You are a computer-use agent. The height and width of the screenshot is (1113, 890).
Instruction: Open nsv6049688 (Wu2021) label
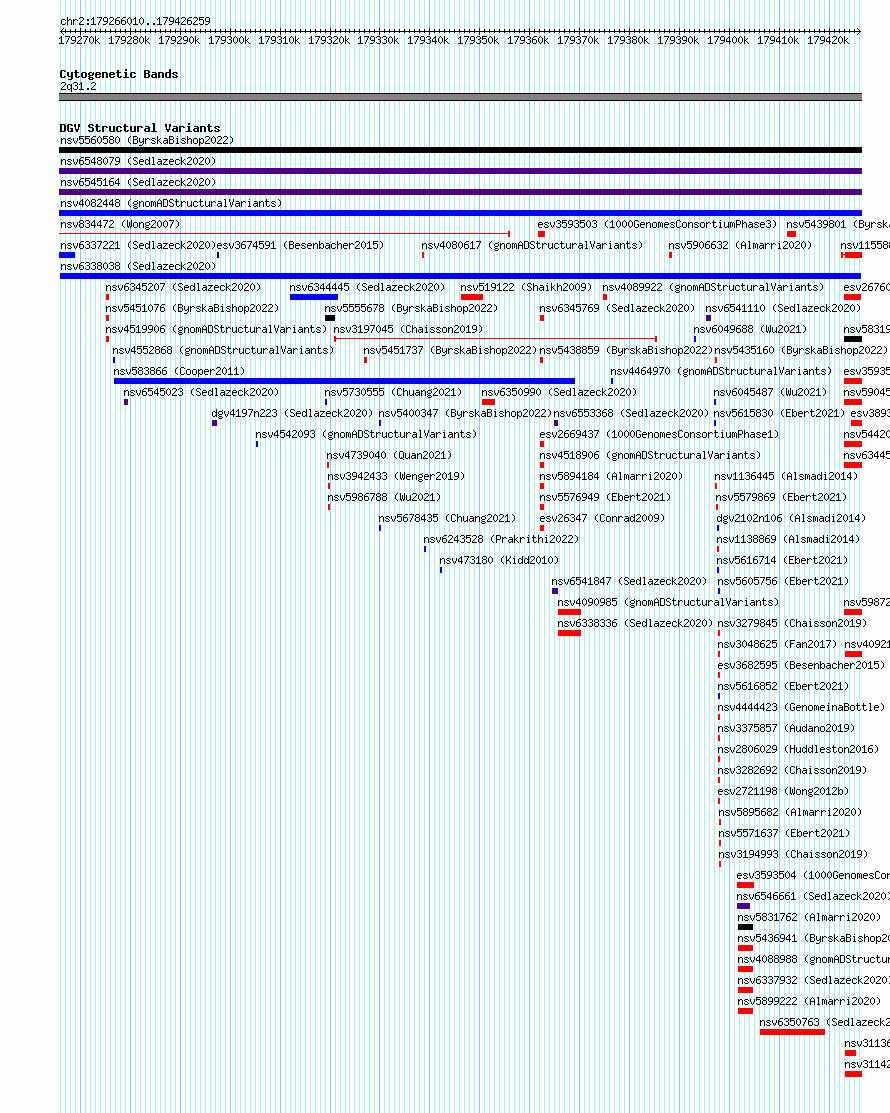pyautogui.click(x=750, y=329)
